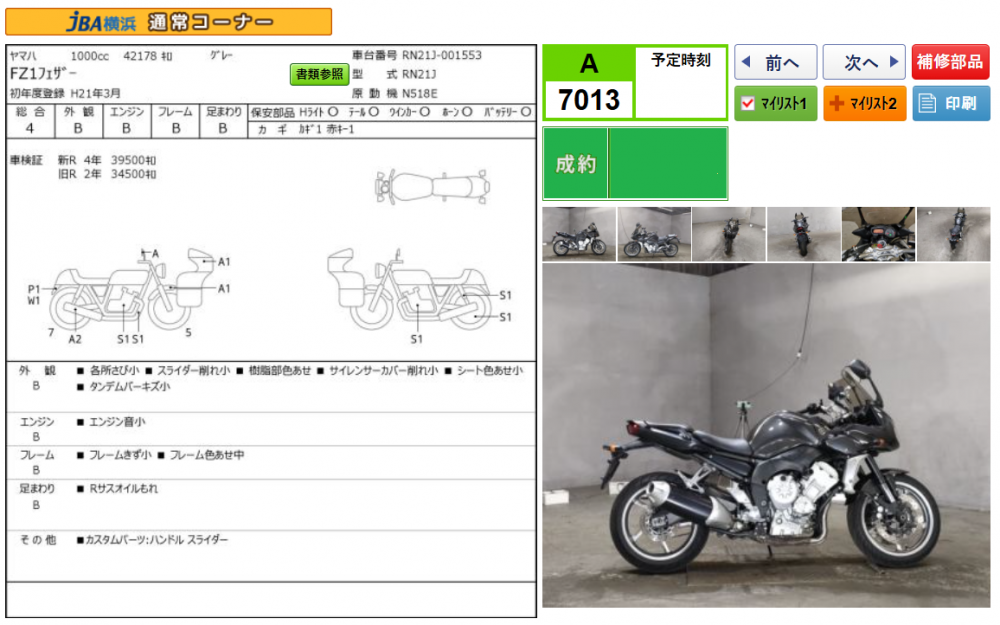The width and height of the screenshot is (1000, 625).
Task: Click the 42178 km mileage value
Action: [147, 56]
